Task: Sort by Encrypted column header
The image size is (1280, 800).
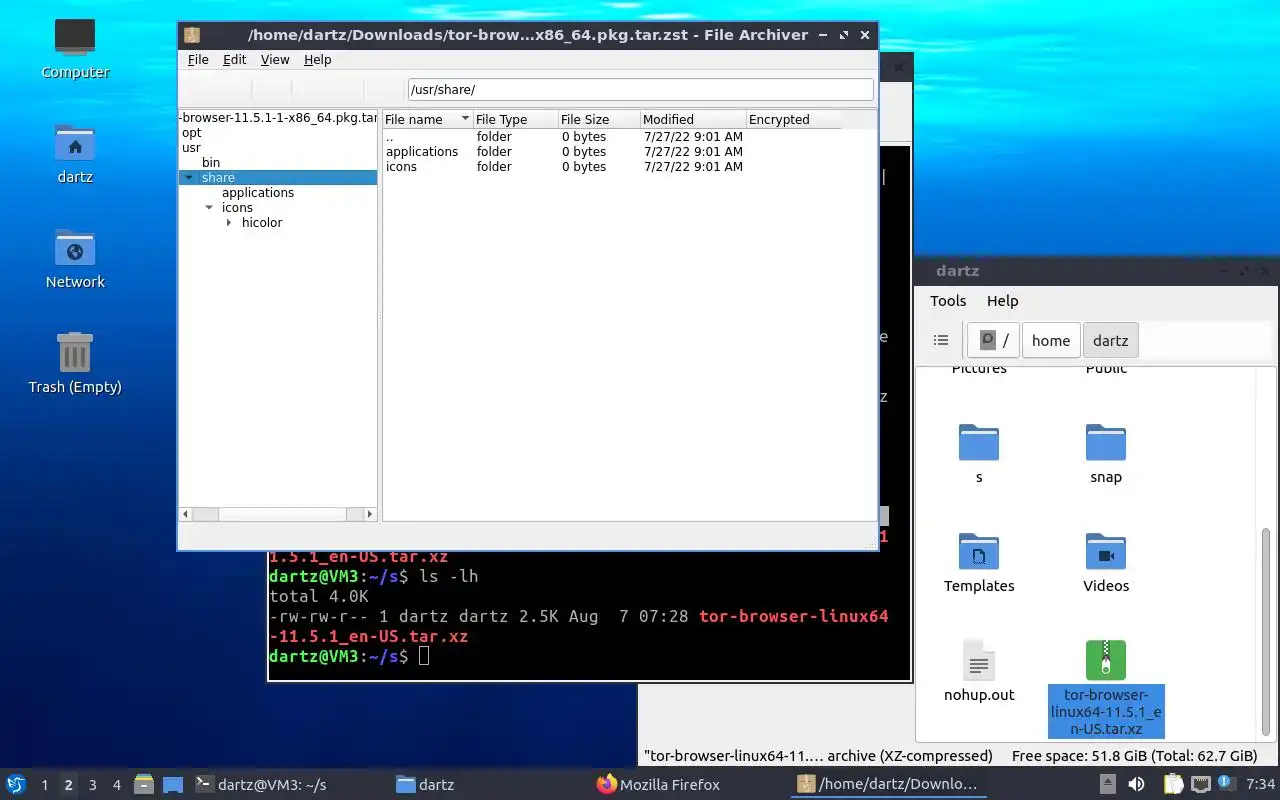Action: point(794,119)
